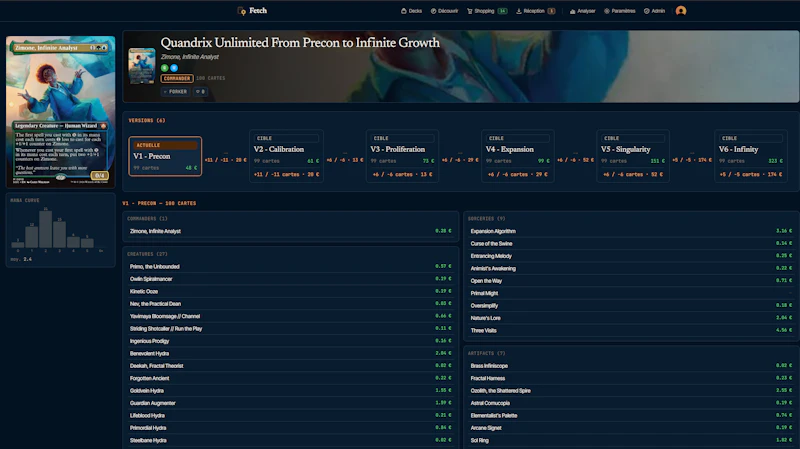Click the COMMANDER format badge
This screenshot has height=449, width=800.
177,79
